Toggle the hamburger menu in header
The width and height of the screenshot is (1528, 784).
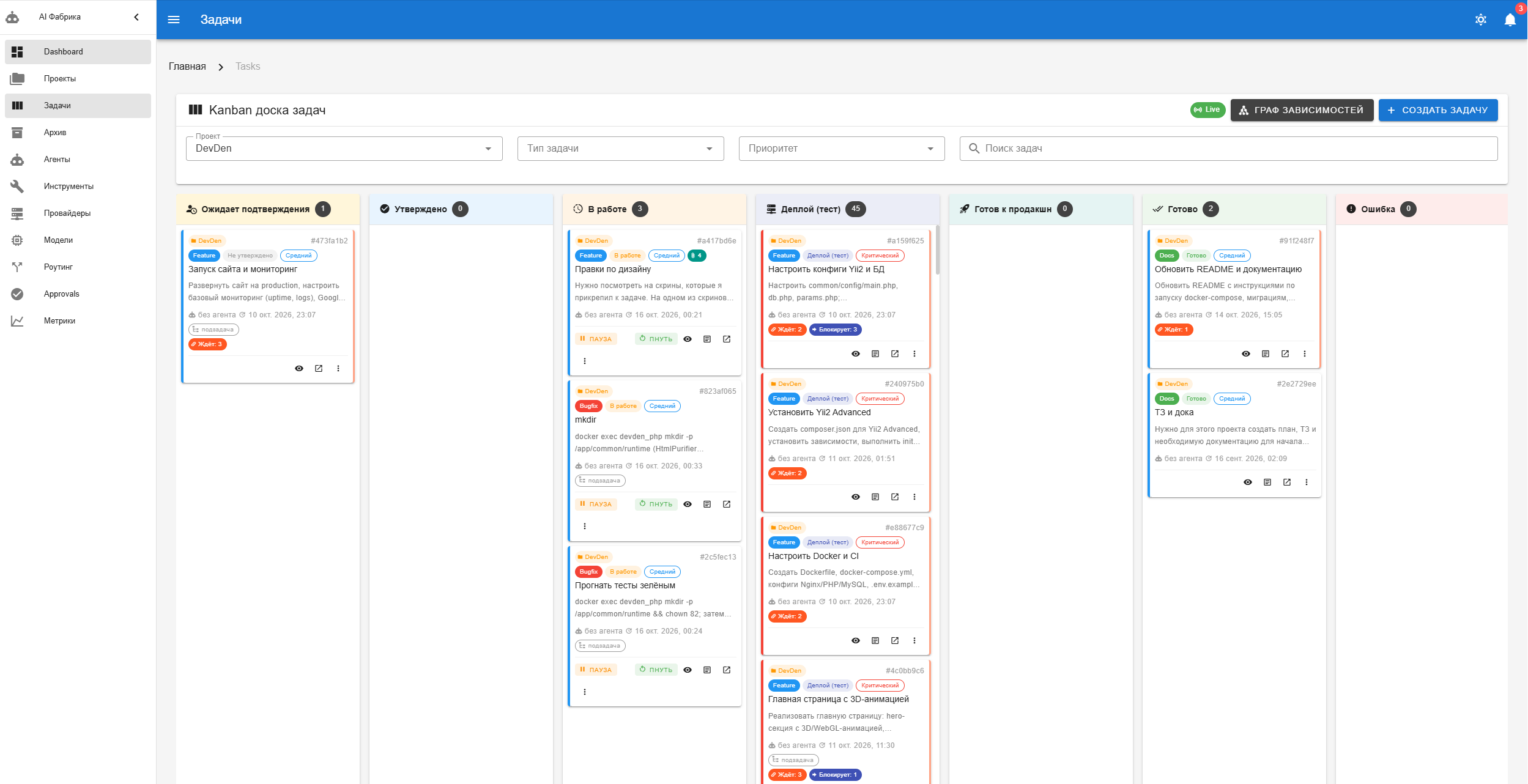pos(174,20)
